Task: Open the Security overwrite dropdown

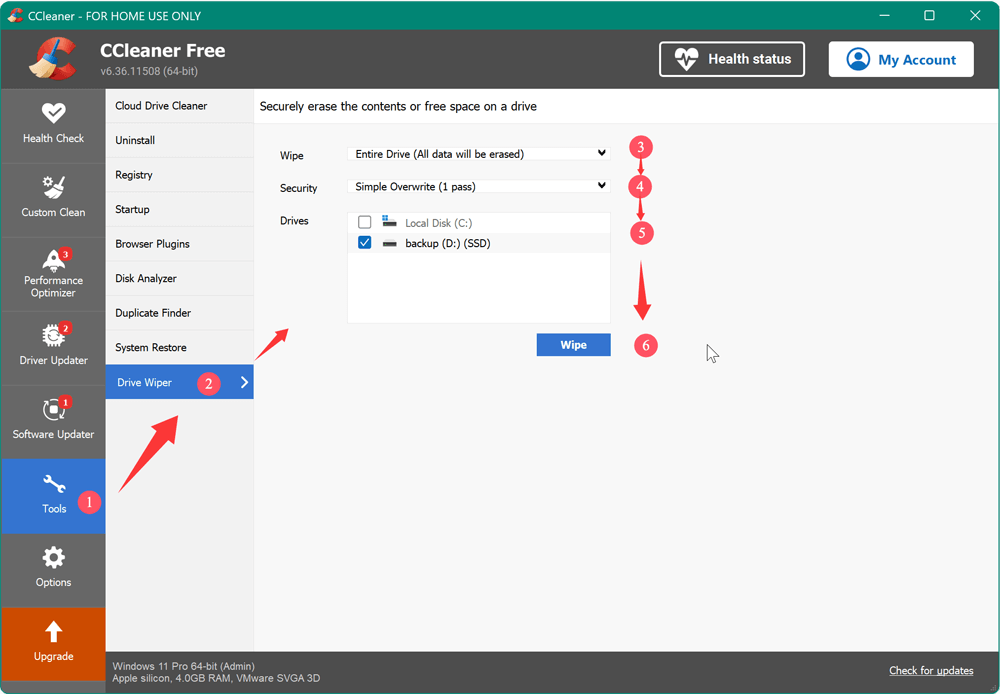Action: 478,186
